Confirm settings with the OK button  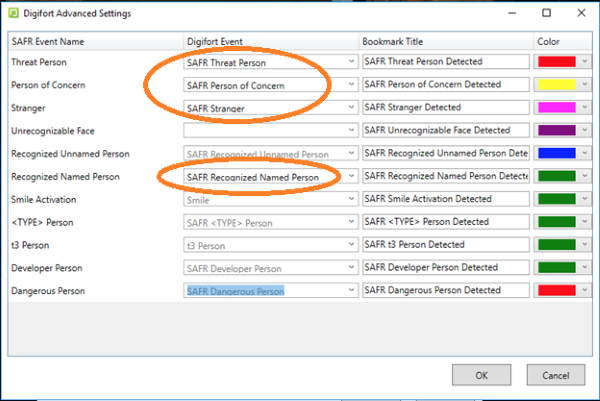pyautogui.click(x=481, y=375)
